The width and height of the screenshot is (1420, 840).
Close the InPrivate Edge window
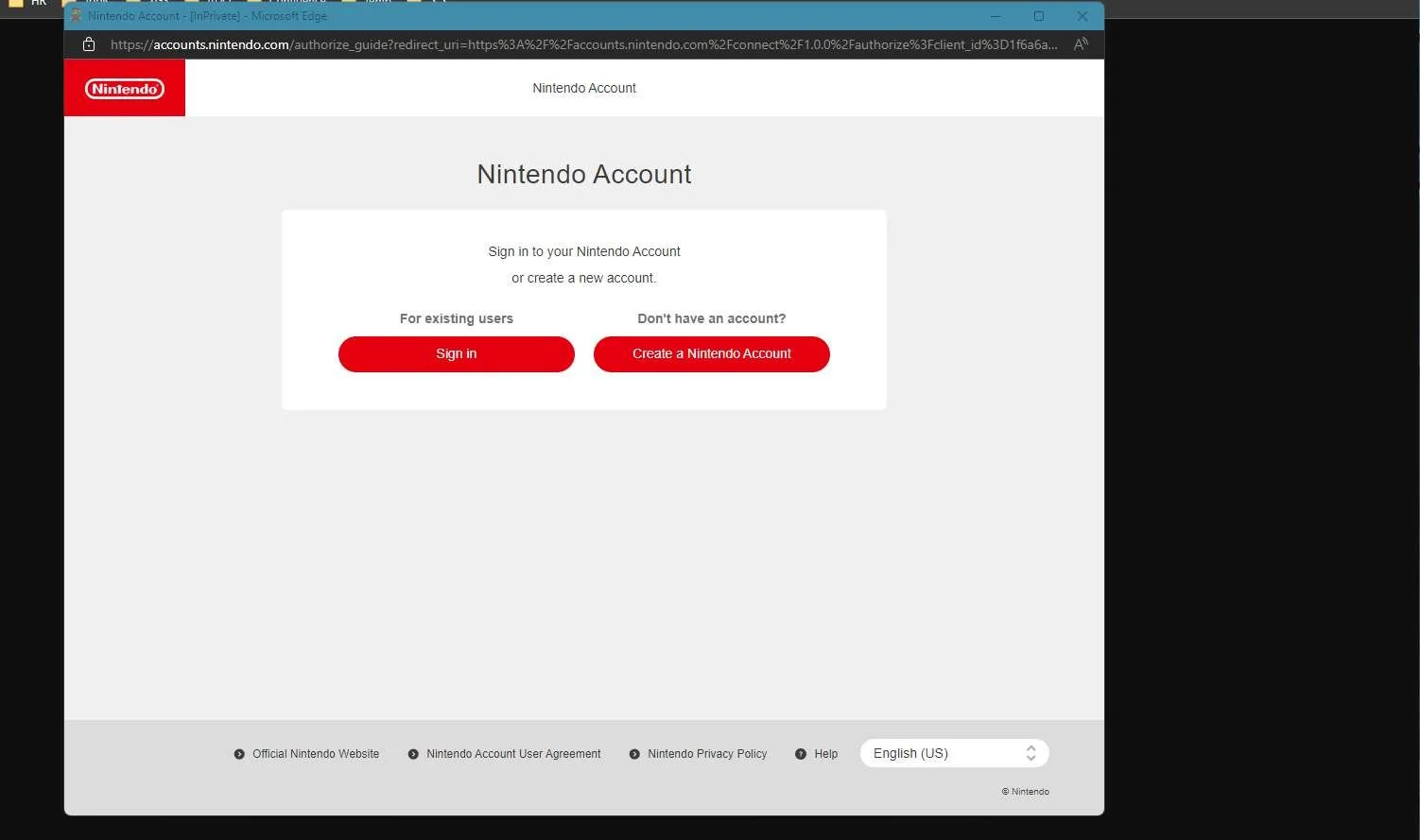point(1082,16)
